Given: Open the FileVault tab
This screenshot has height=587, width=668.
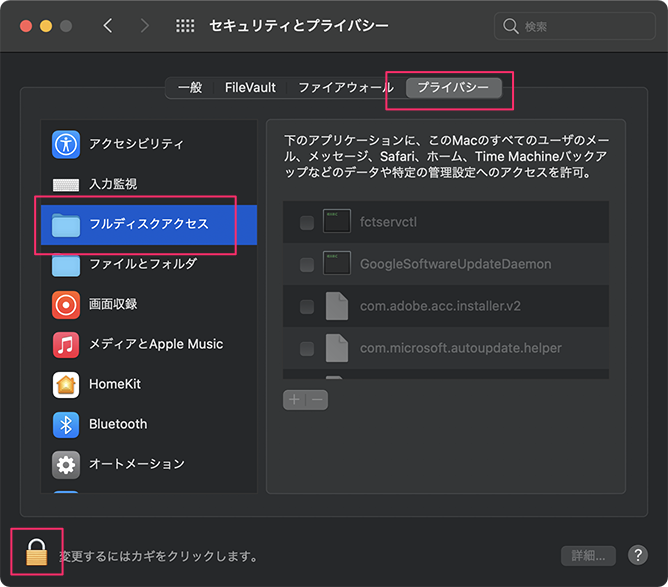Looking at the screenshot, I should [x=250, y=88].
